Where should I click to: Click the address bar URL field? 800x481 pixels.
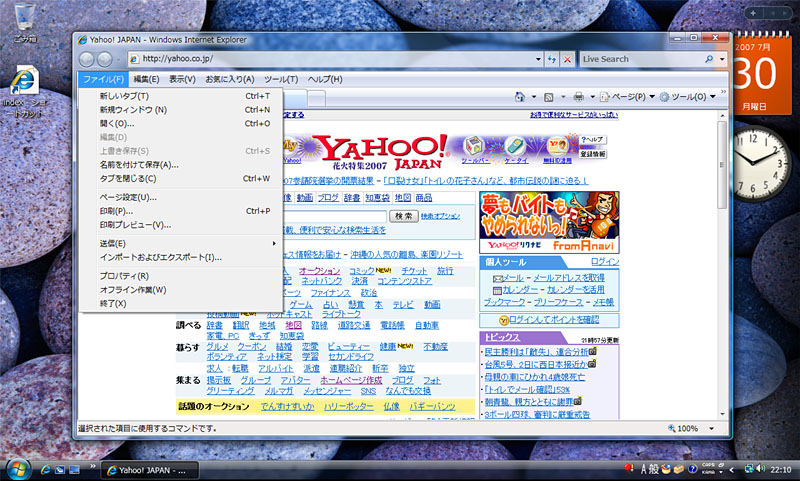coord(332,59)
